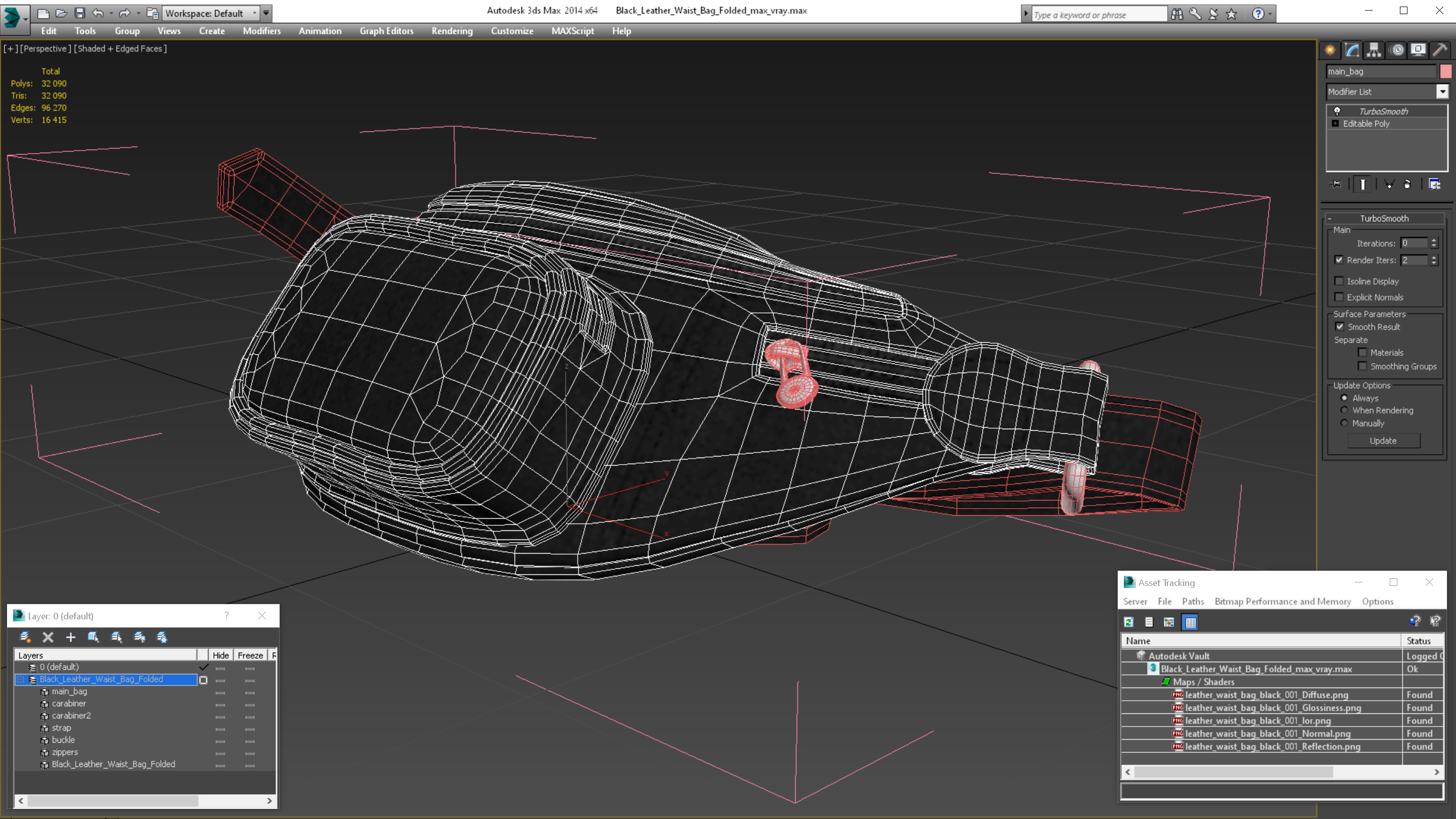Open the Modifier List dropdown
This screenshot has height=819, width=1456.
click(1442, 92)
